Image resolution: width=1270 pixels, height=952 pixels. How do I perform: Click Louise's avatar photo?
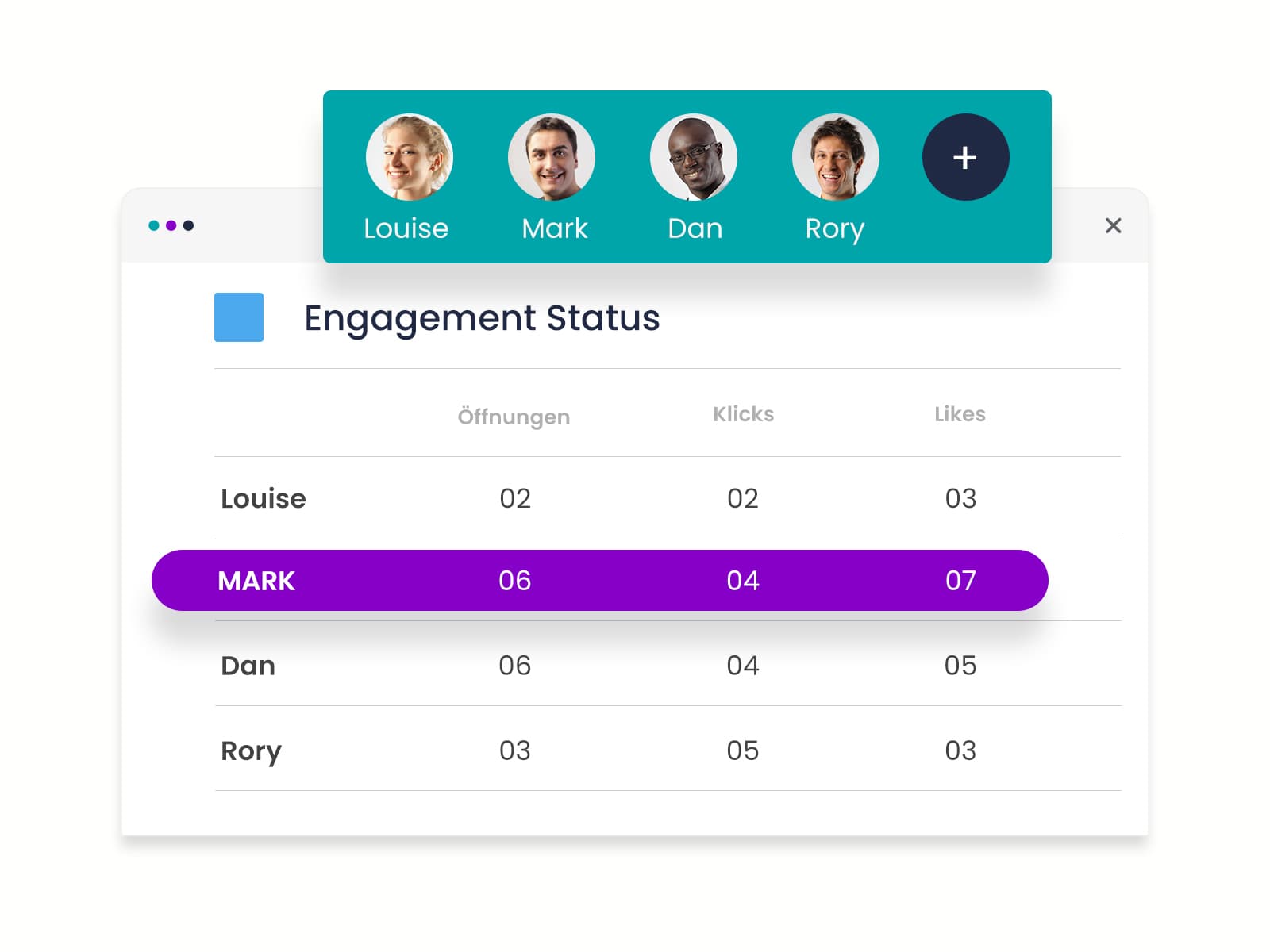point(409,157)
